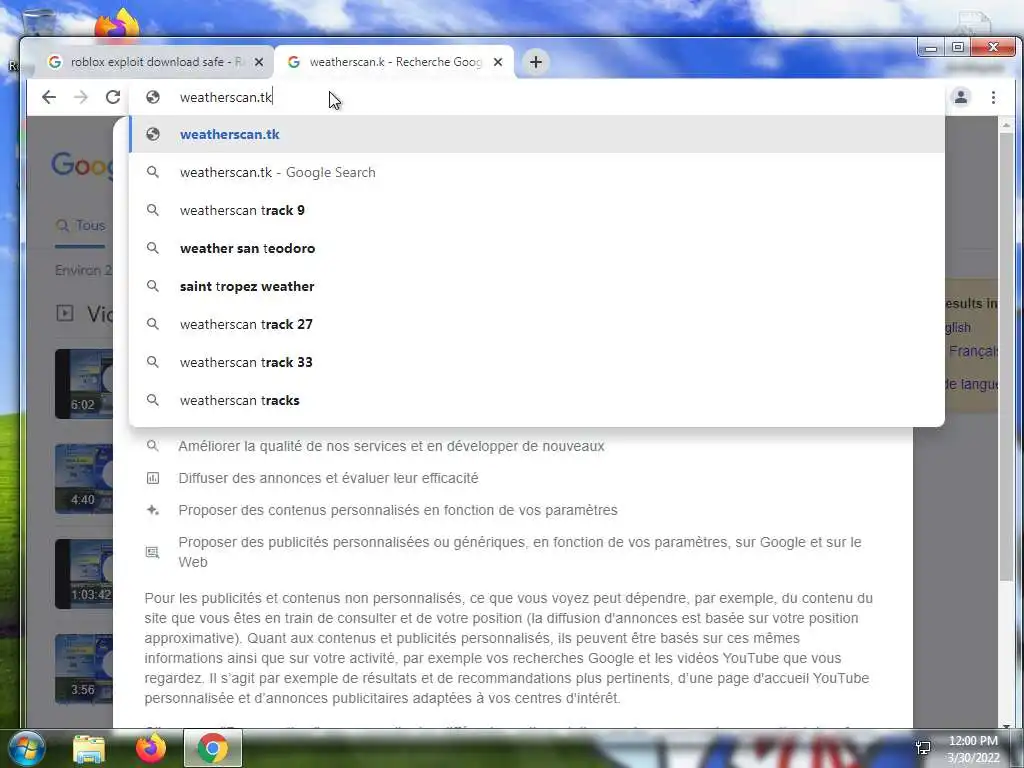This screenshot has width=1024, height=768.
Task: Click the browser forward arrow
Action: 81,97
